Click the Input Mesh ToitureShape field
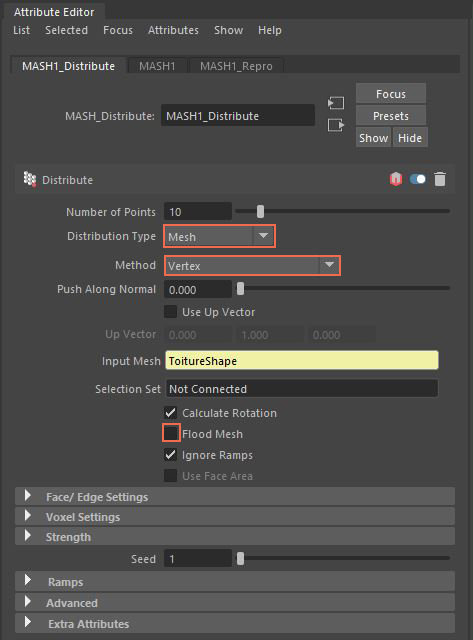This screenshot has height=640, width=473. [x=302, y=361]
